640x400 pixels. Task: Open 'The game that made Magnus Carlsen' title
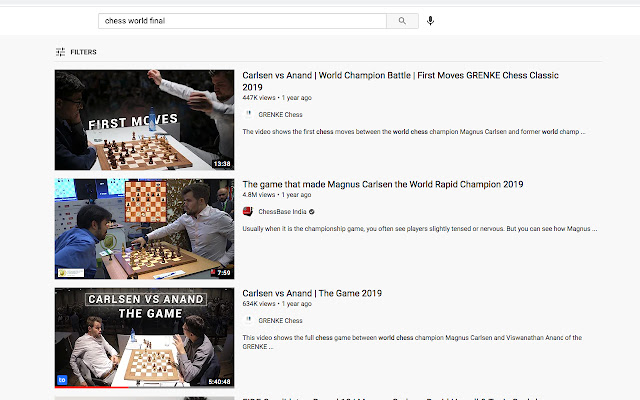pyautogui.click(x=383, y=185)
